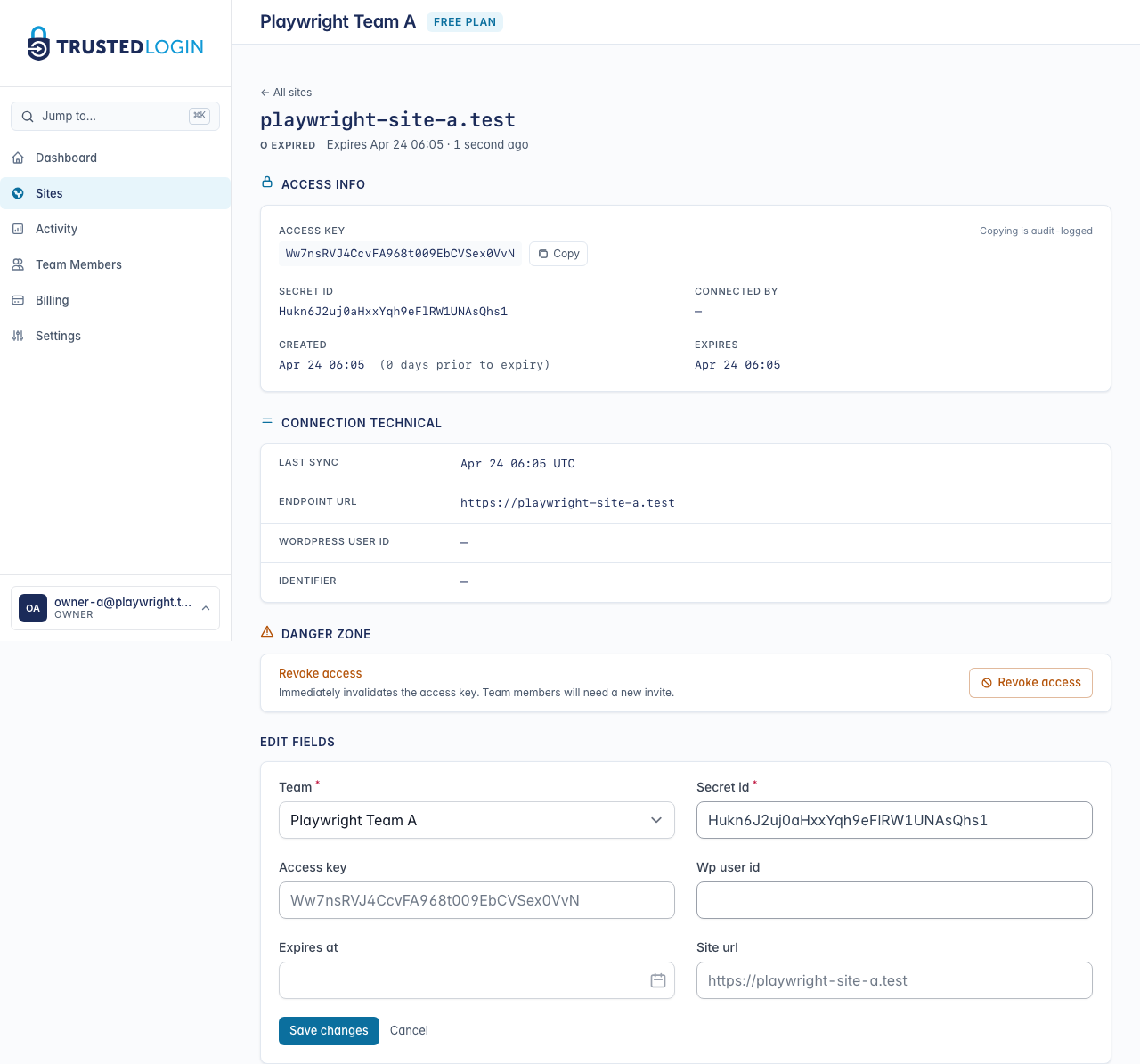
Task: Open the Team Members section
Action: pyautogui.click(x=78, y=264)
